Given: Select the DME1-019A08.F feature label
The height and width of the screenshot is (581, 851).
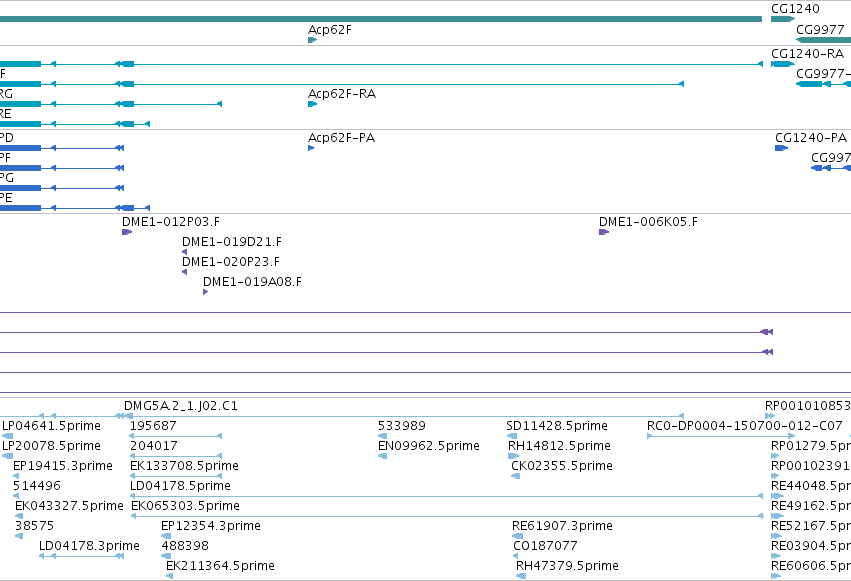Looking at the screenshot, I should pos(252,282).
